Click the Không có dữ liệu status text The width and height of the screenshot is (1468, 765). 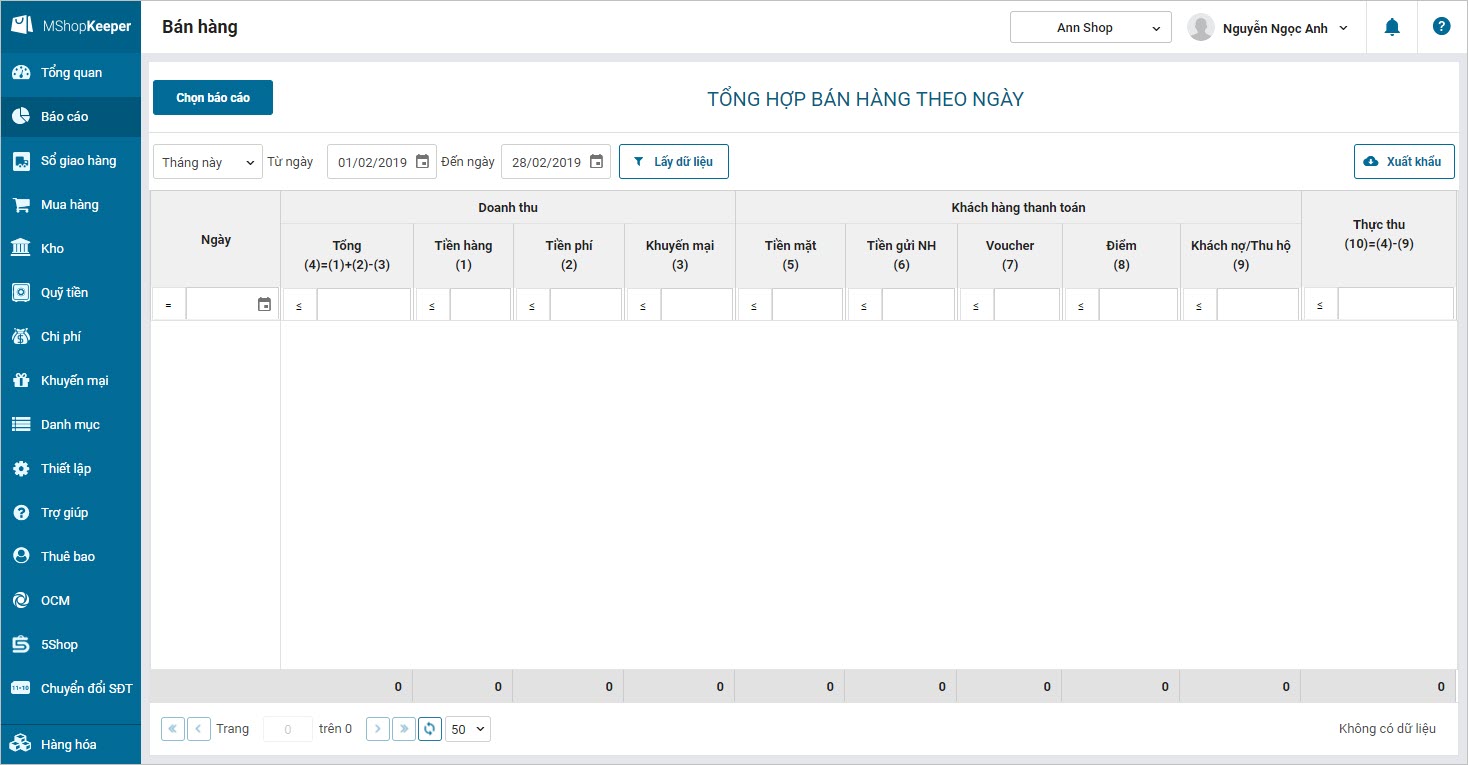click(1387, 729)
